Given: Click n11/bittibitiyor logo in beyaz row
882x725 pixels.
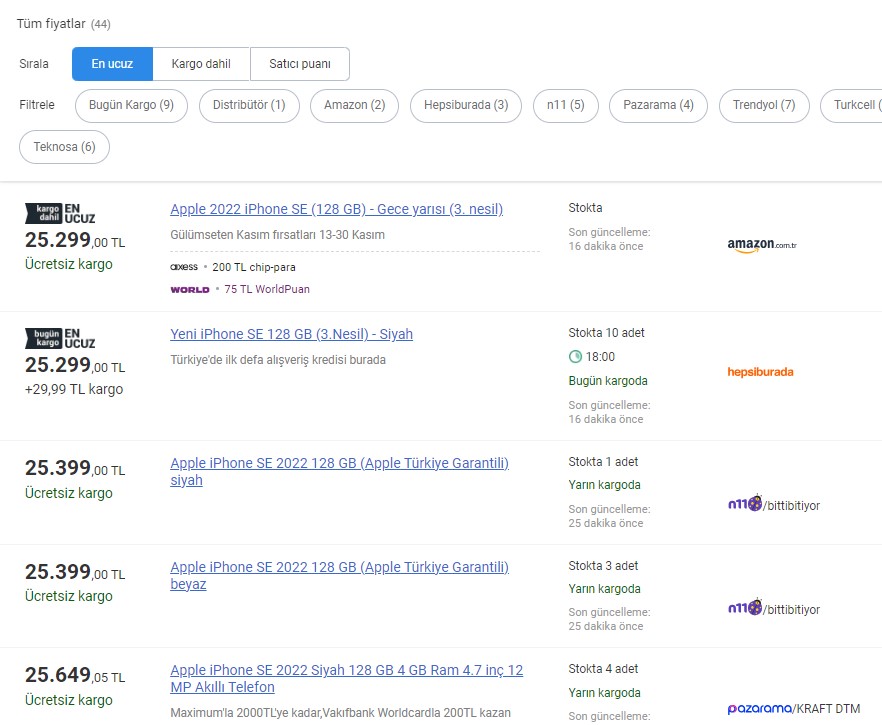Looking at the screenshot, I should pyautogui.click(x=773, y=607).
